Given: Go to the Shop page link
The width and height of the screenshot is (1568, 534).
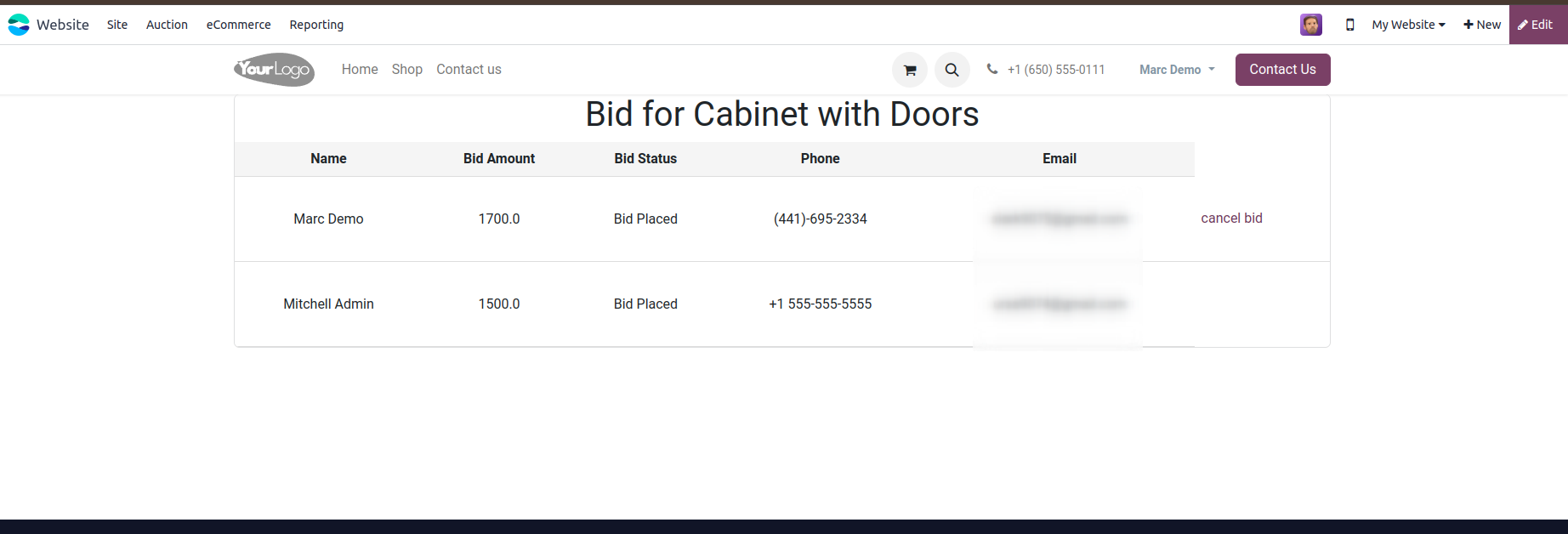Looking at the screenshot, I should pyautogui.click(x=407, y=70).
